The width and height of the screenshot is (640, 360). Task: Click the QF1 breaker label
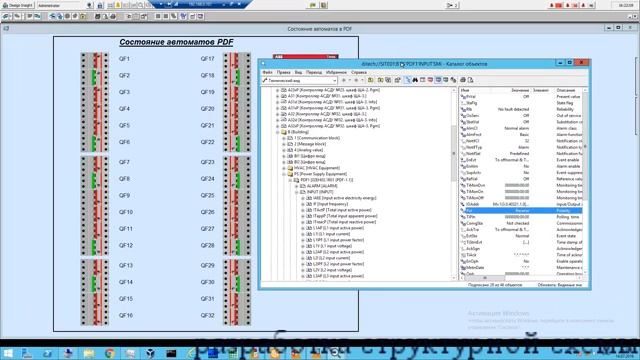pos(124,59)
